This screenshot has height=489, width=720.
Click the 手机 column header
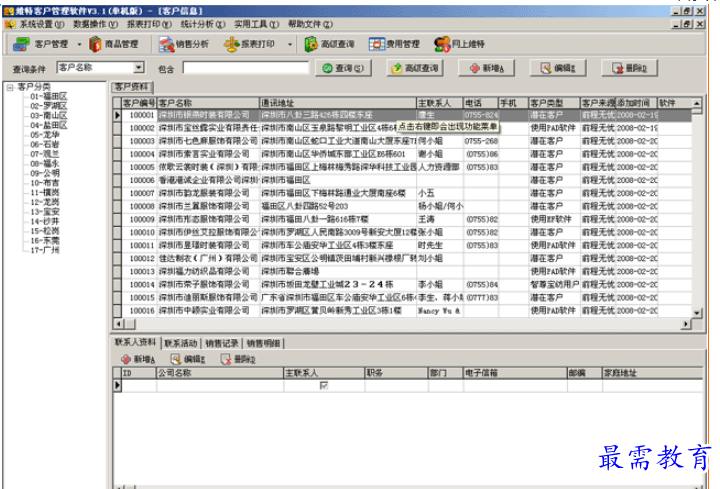click(513, 103)
